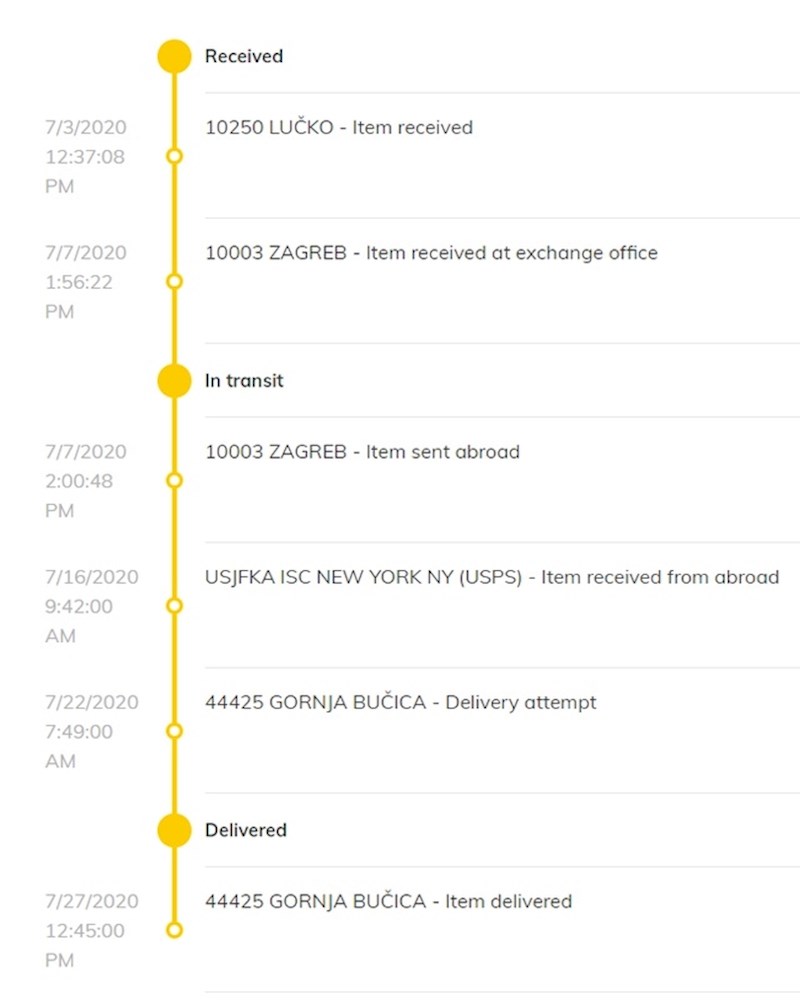Image resolution: width=800 pixels, height=1000 pixels.
Task: Click the USJFKA ISC NEW YORK entry
Action: click(491, 577)
